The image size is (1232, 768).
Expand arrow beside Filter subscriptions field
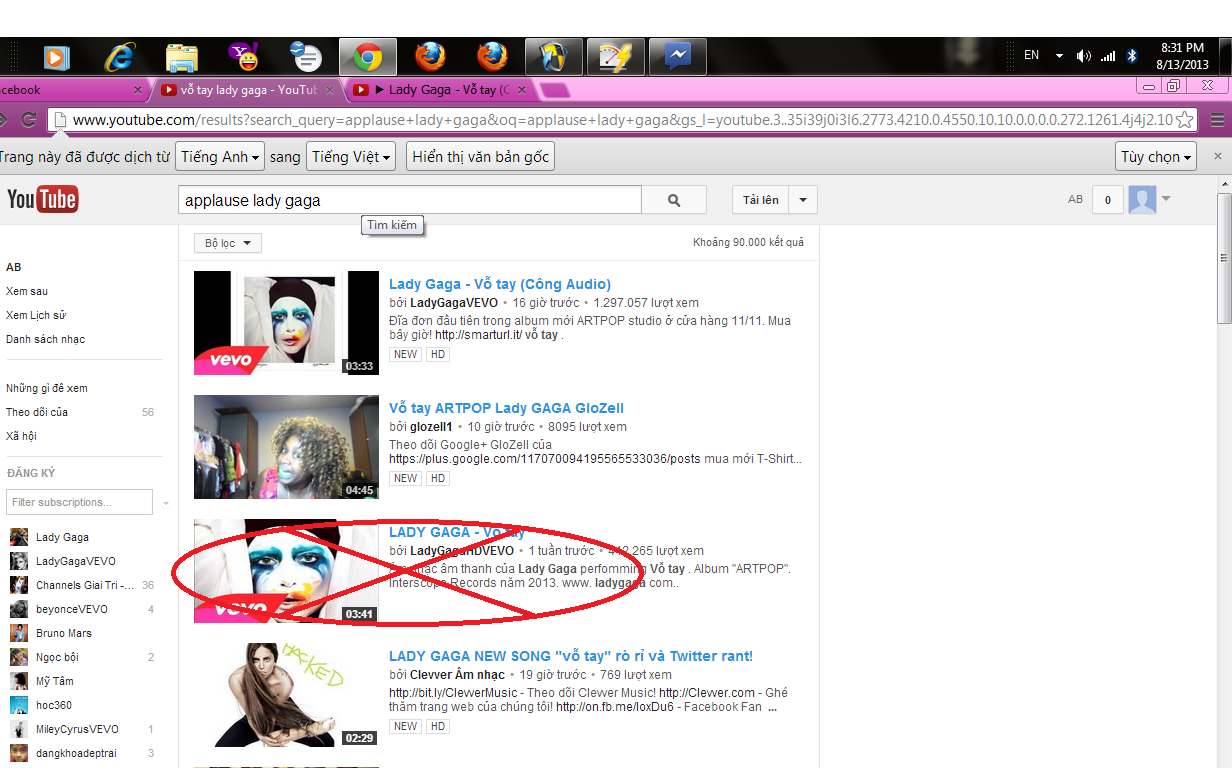click(x=166, y=503)
